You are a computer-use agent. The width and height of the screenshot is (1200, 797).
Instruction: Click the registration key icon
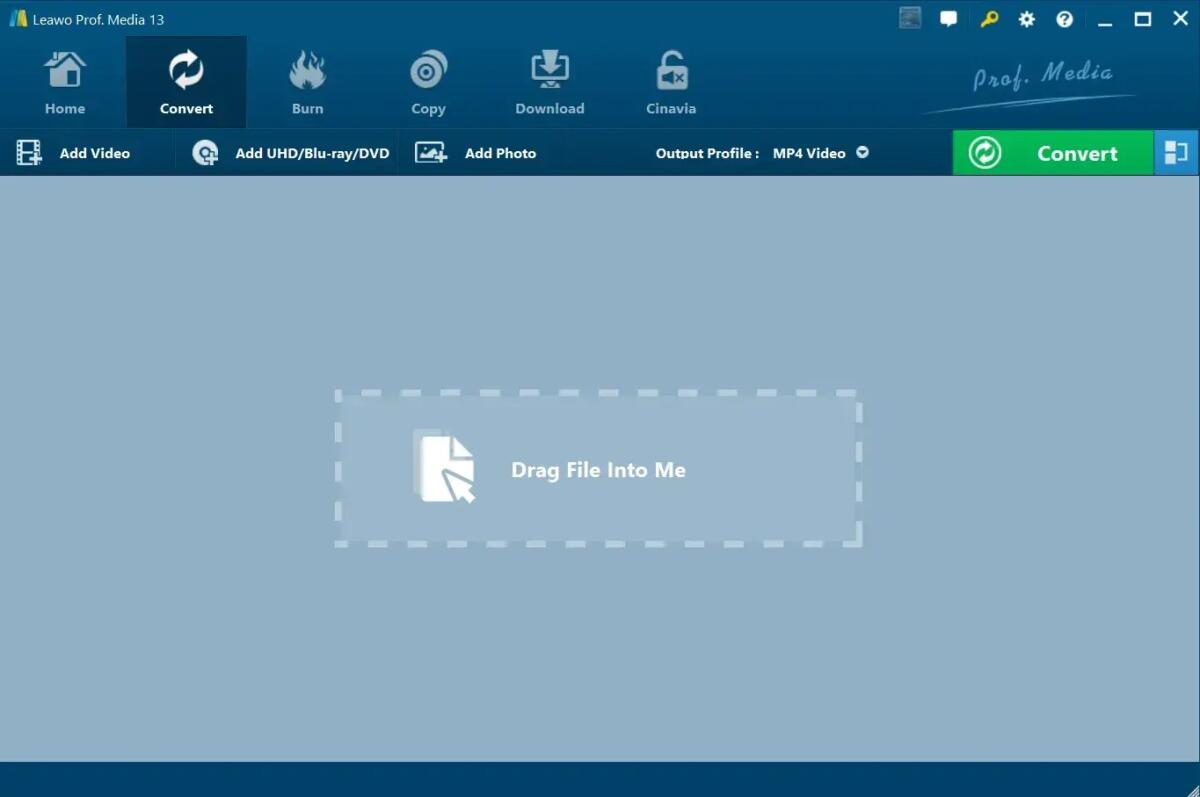click(988, 18)
